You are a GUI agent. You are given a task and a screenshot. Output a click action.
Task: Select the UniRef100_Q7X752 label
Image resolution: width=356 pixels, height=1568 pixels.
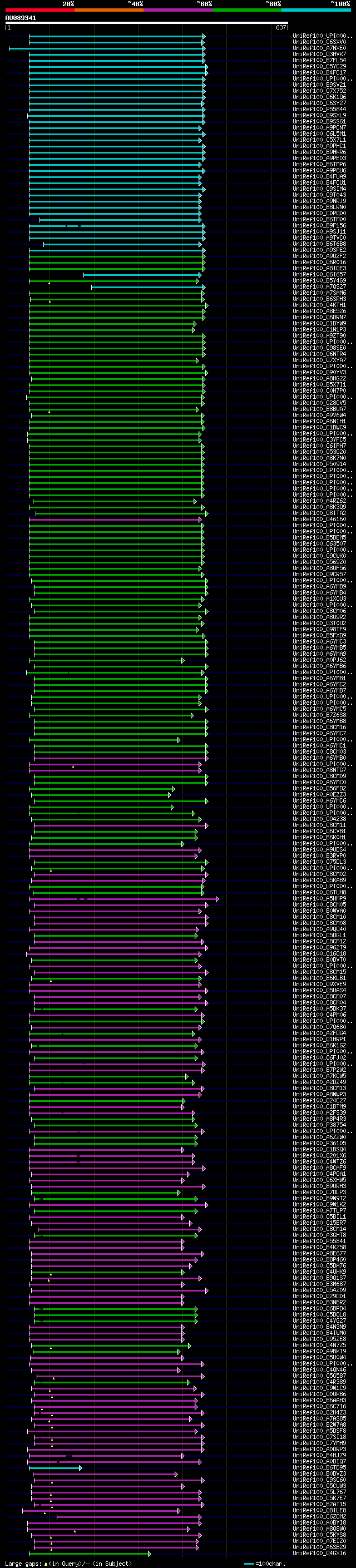pyautogui.click(x=319, y=91)
